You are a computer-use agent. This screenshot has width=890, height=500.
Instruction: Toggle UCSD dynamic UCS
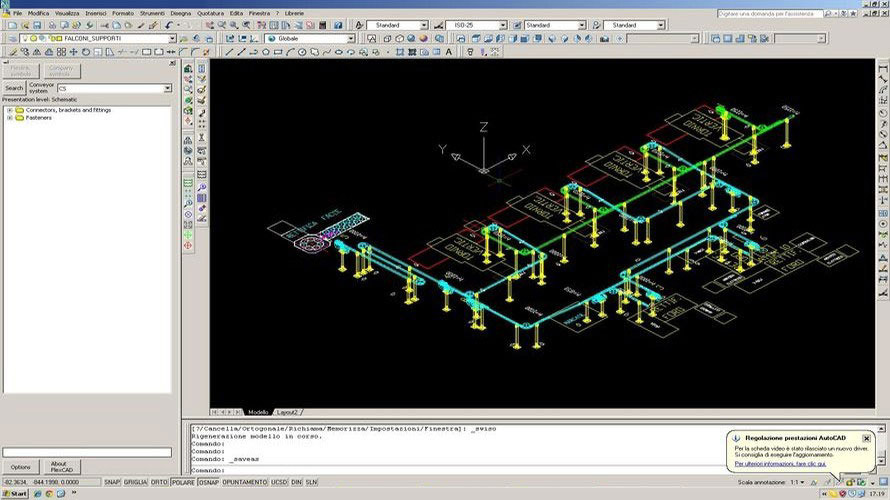tap(279, 482)
